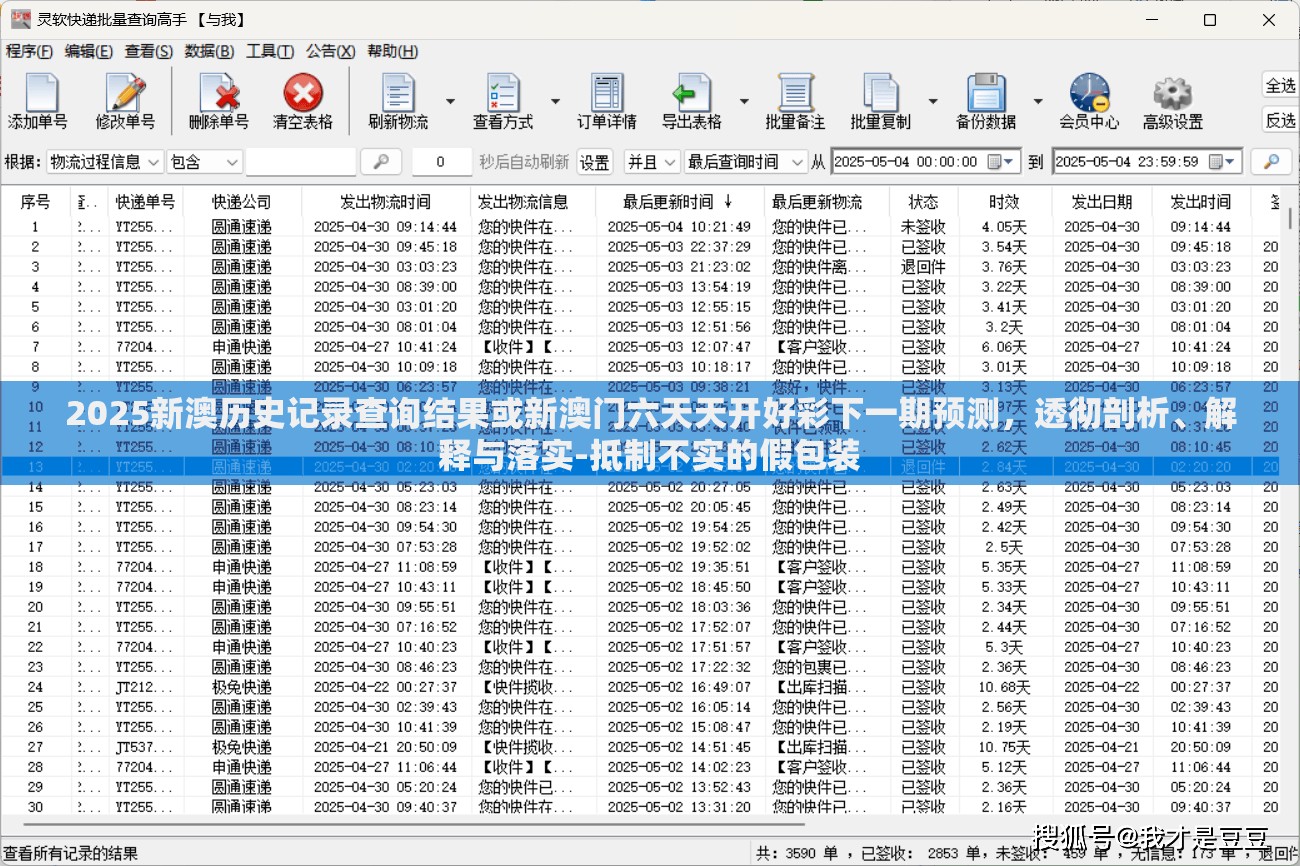Open the 查看(S) menu
The height and width of the screenshot is (866, 1300).
coord(148,51)
